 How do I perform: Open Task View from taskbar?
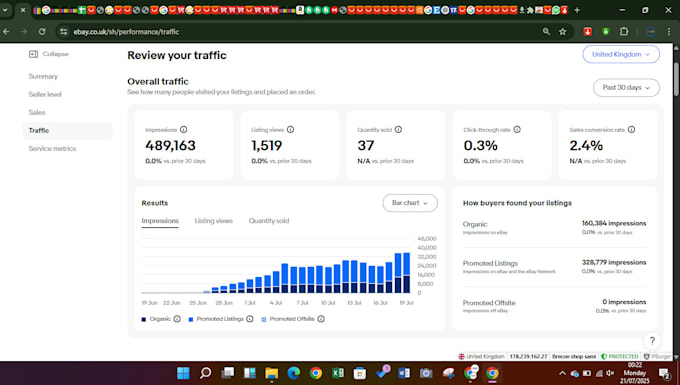point(228,373)
